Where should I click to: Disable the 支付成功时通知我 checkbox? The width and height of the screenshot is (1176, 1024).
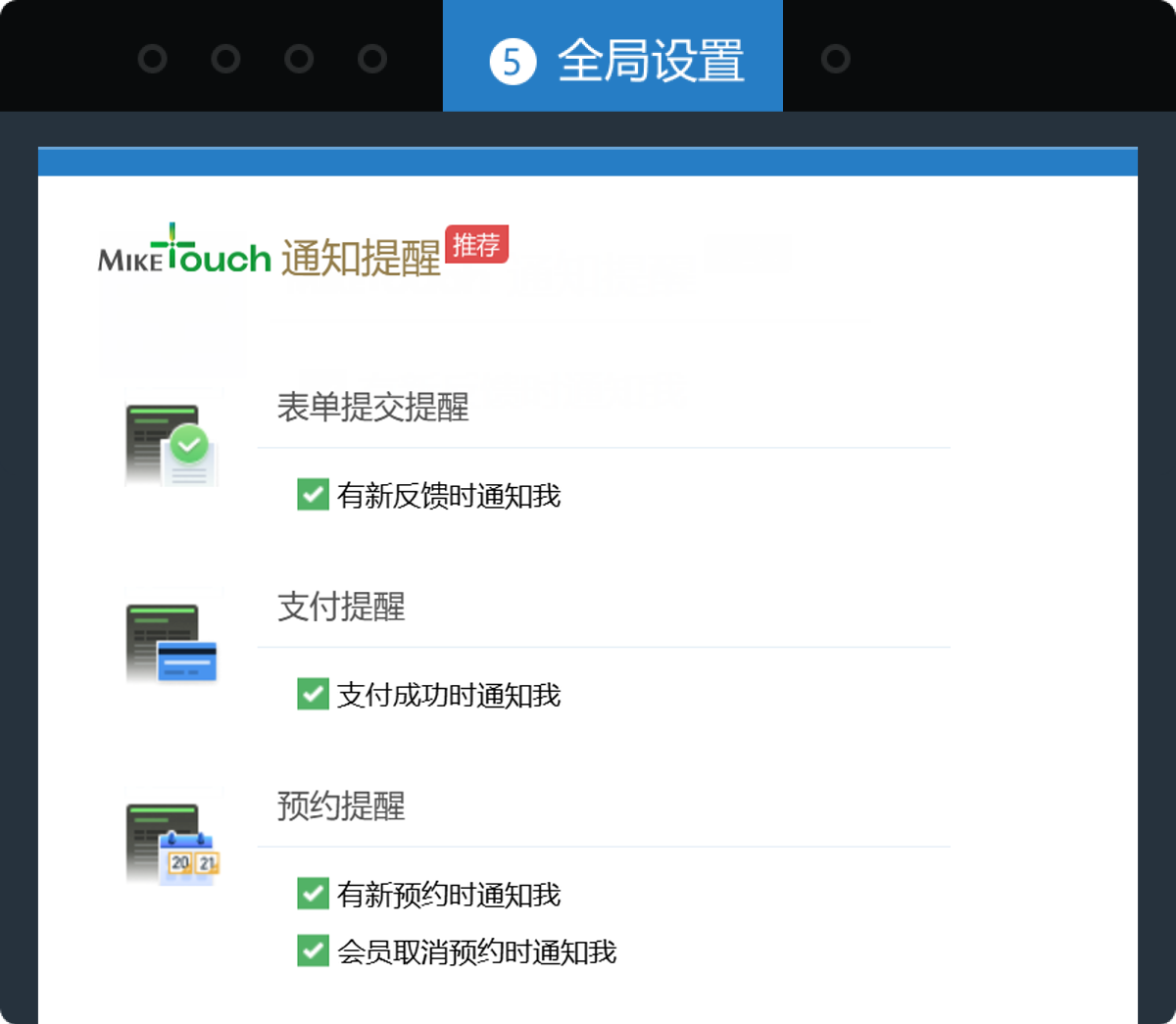click(313, 694)
